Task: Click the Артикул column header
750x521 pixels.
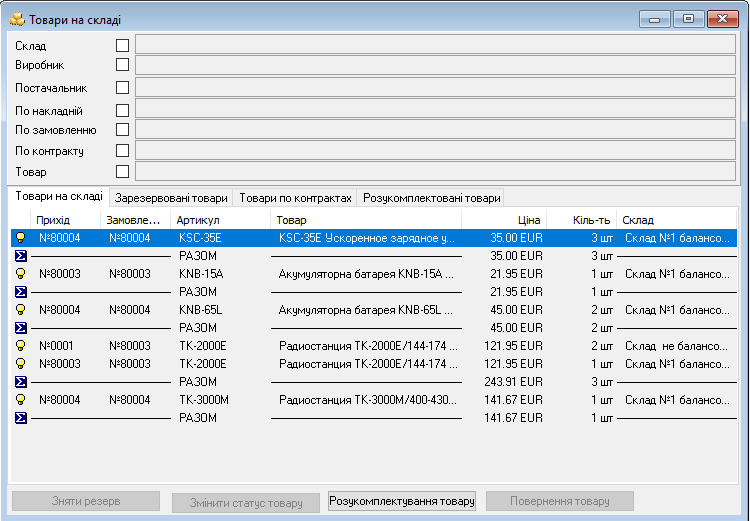Action: point(220,220)
